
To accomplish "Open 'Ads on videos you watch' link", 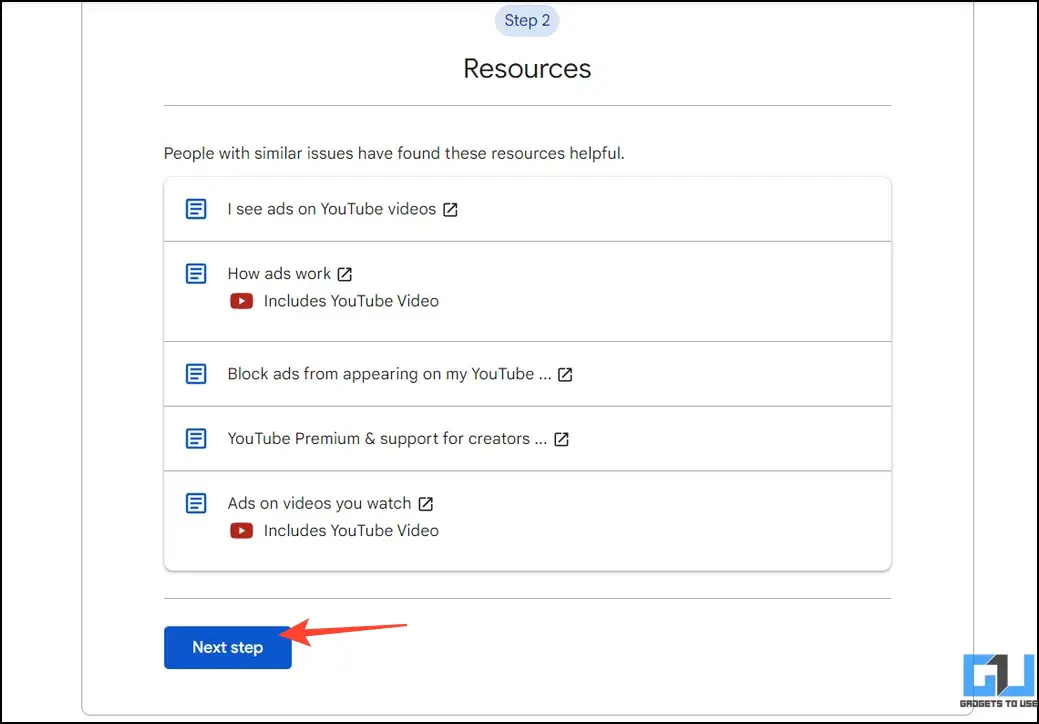I will coord(319,503).
